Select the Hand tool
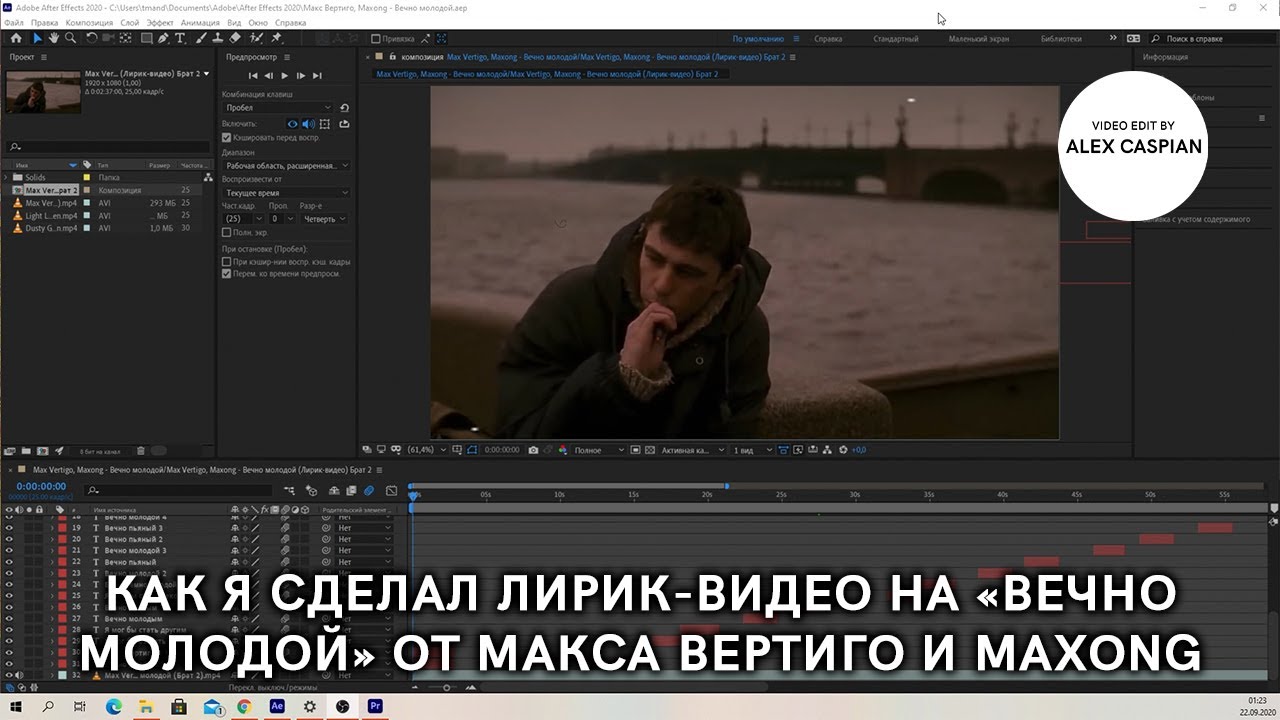Viewport: 1280px width, 720px height. click(54, 38)
